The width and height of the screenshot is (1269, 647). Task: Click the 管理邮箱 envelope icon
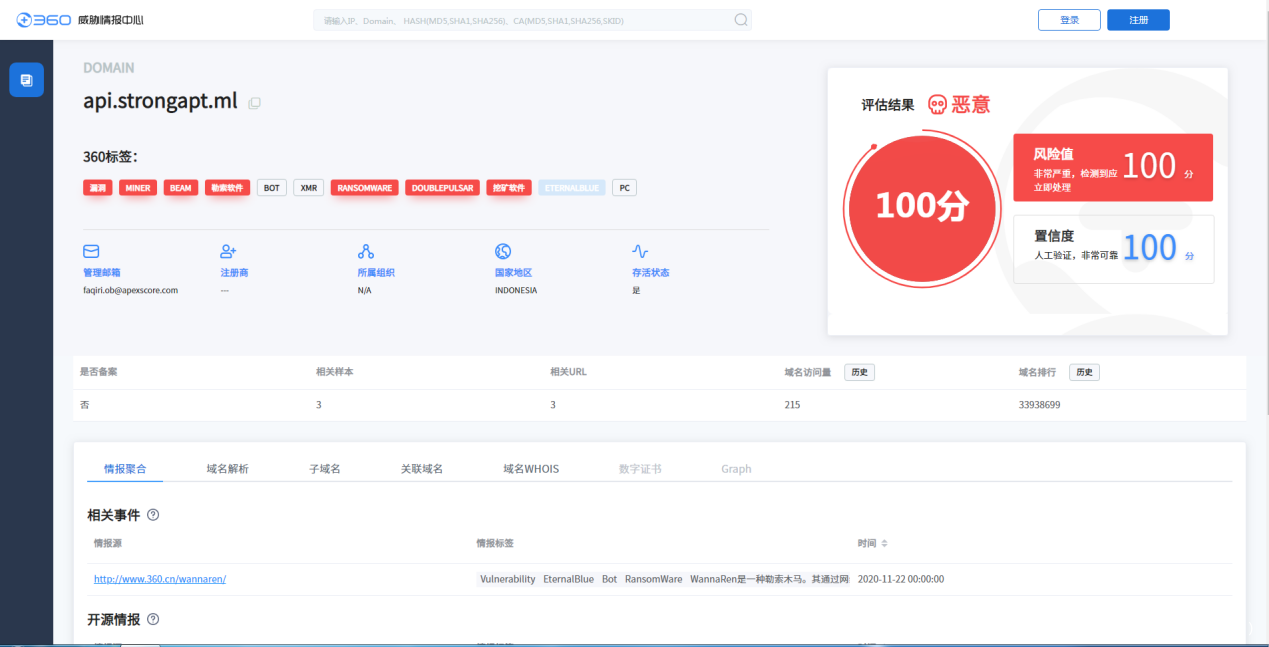[x=91, y=251]
